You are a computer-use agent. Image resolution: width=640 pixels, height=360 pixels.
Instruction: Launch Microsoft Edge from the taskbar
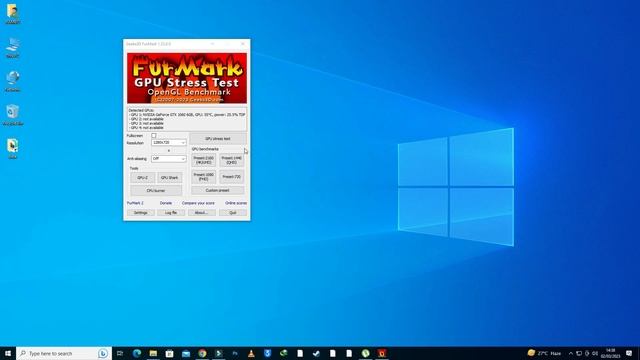click(137, 353)
